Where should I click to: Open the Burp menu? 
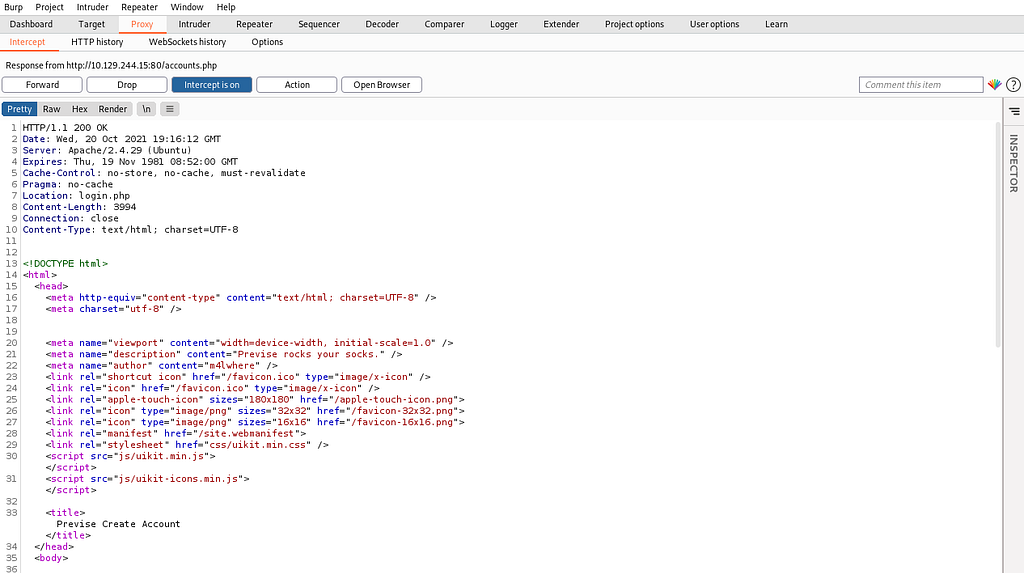[x=13, y=7]
